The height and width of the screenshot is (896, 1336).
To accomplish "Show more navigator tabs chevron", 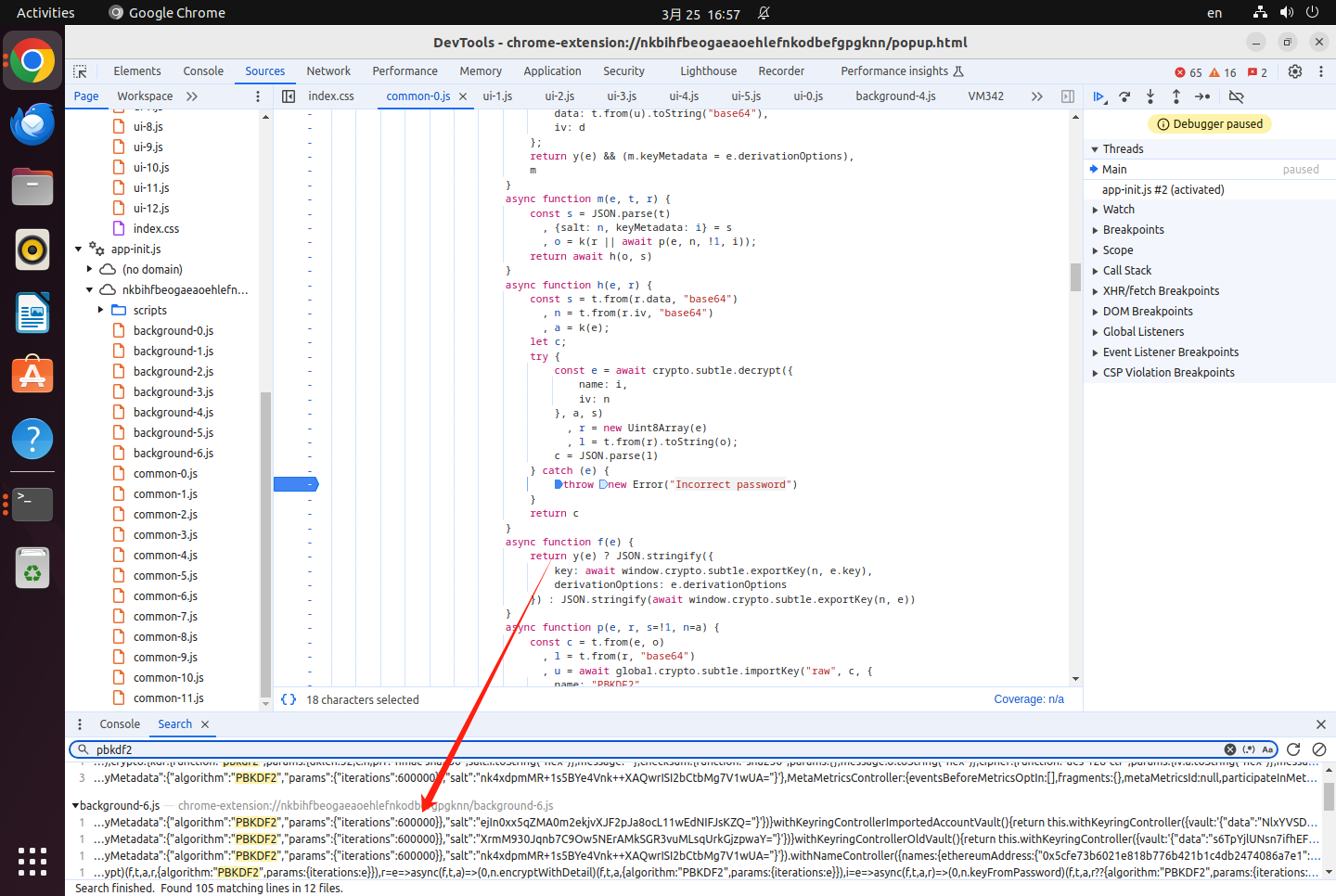I will pyautogui.click(x=192, y=96).
